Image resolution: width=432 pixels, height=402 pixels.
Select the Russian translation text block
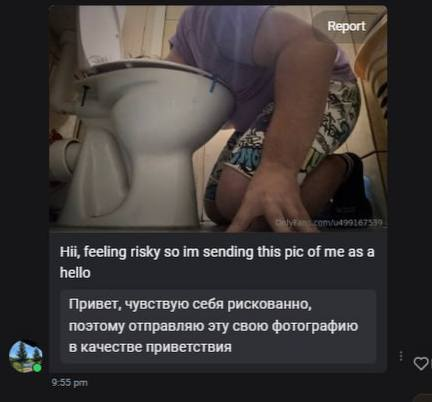point(218,326)
